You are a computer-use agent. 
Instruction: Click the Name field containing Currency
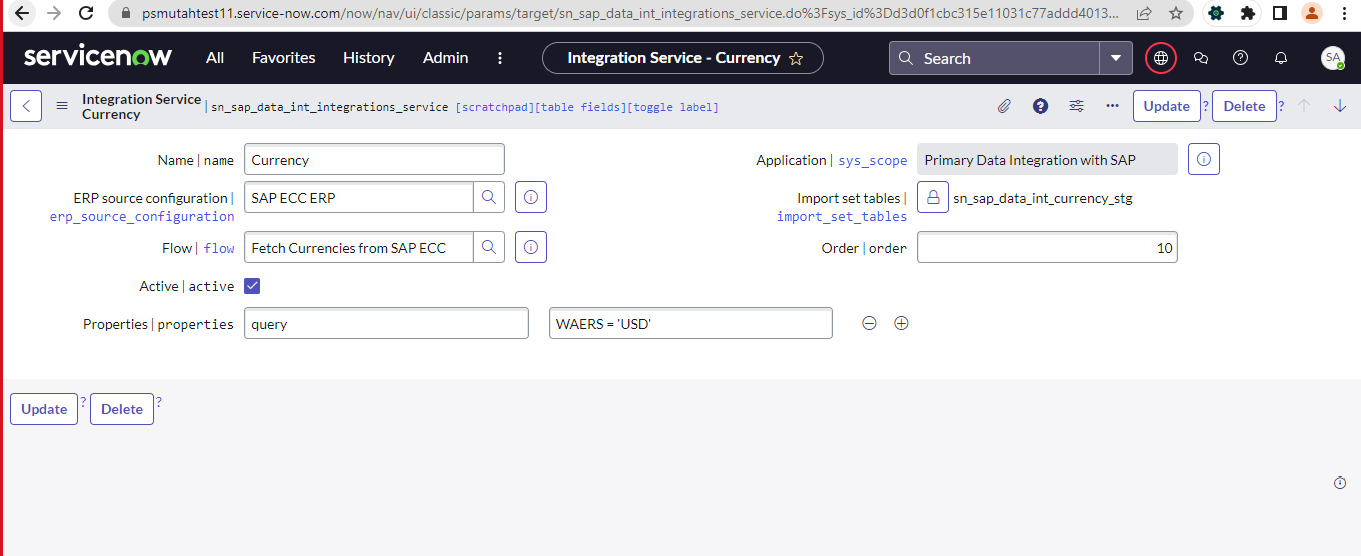[374, 160]
